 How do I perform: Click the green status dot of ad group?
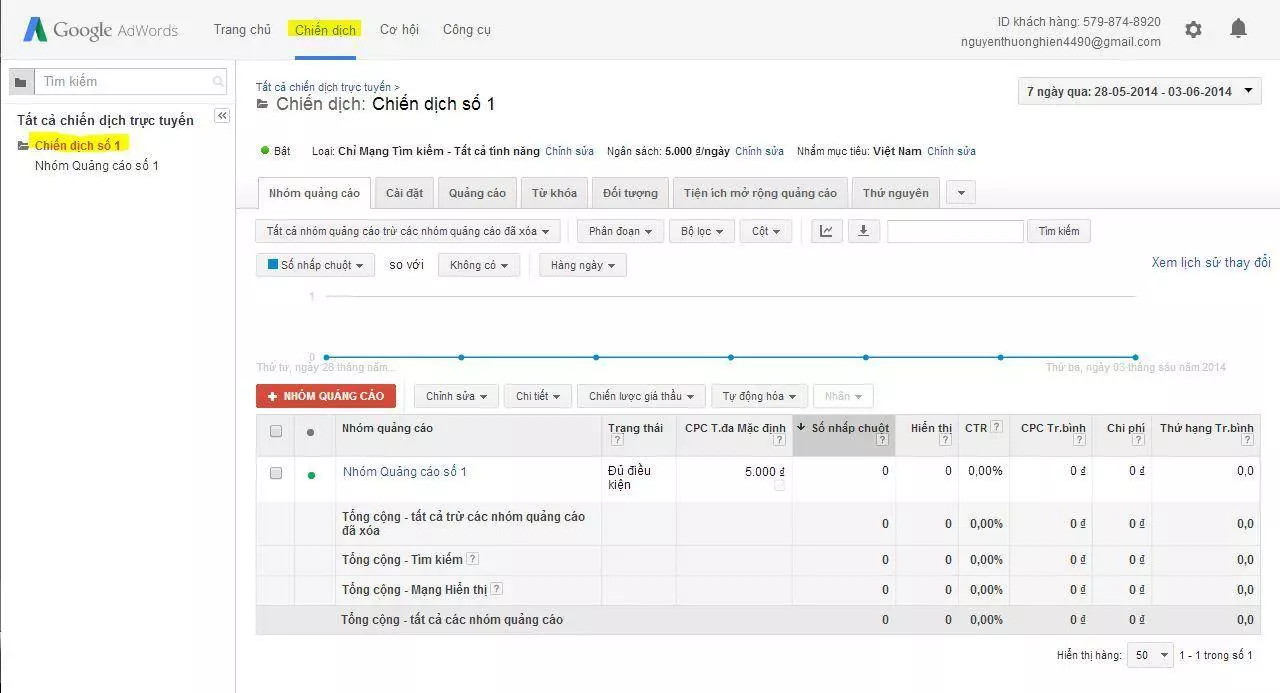(311, 475)
